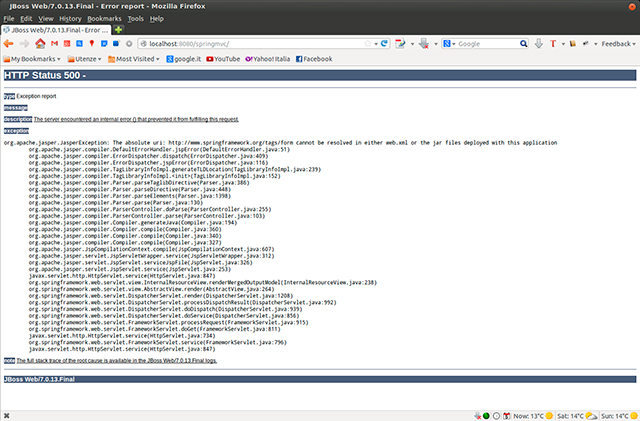Click the Sun 14°C forecast entry
The width and height of the screenshot is (640, 421).
click(x=619, y=416)
